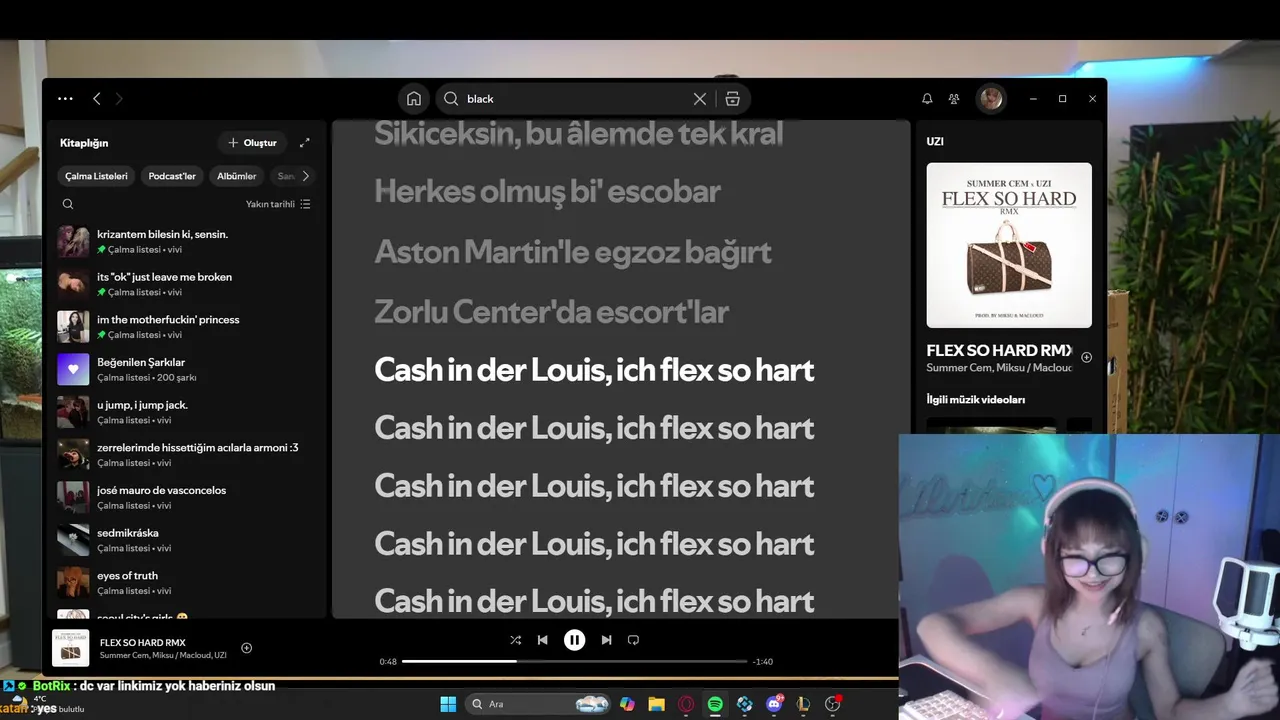Toggle repeat mode

pyautogui.click(x=633, y=640)
